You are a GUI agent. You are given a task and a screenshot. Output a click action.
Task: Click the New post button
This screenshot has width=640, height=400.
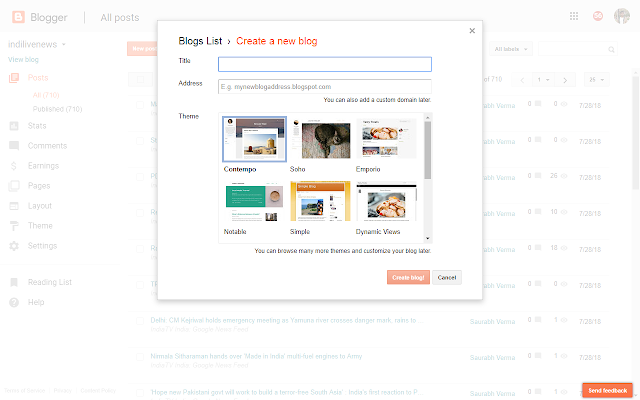[x=142, y=49]
